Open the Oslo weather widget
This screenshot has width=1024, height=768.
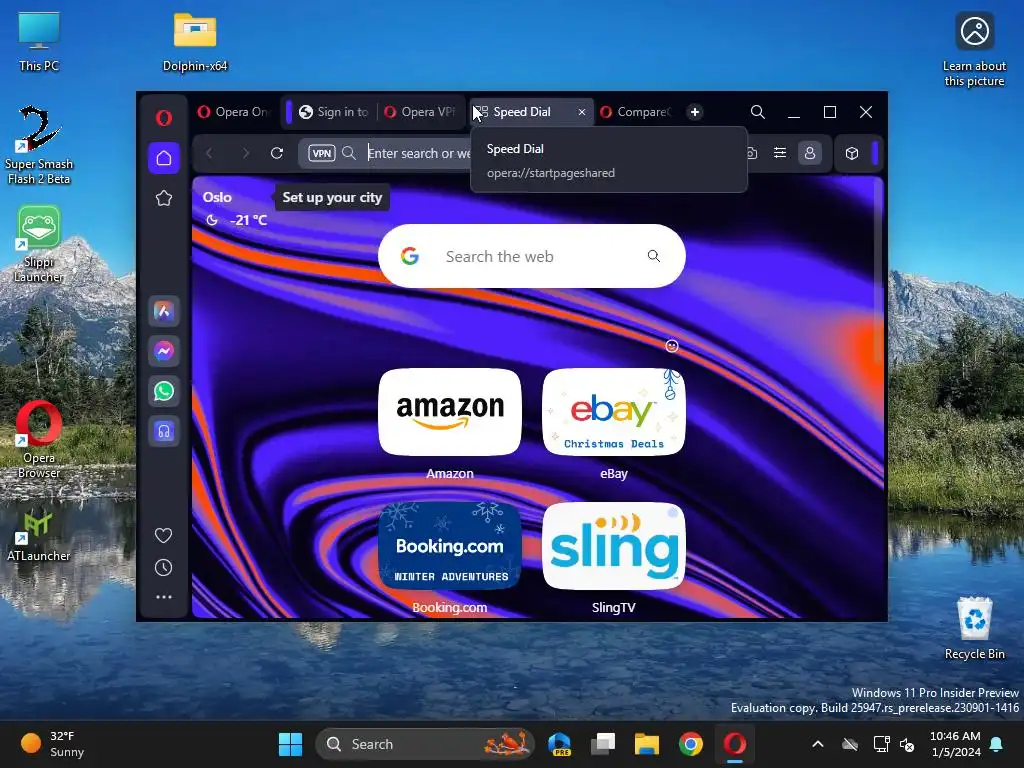pyautogui.click(x=234, y=208)
